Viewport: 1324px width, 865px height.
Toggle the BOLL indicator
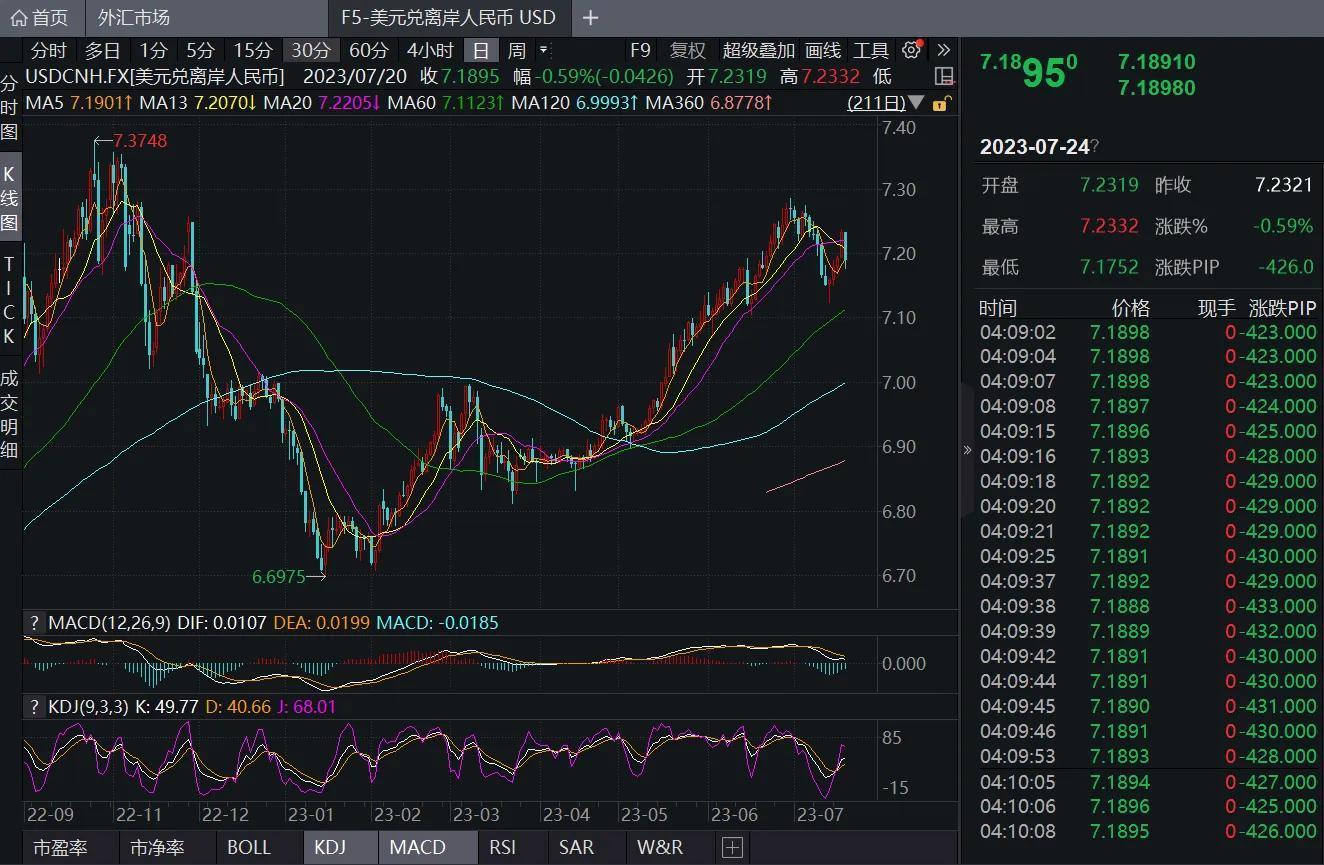coord(249,848)
